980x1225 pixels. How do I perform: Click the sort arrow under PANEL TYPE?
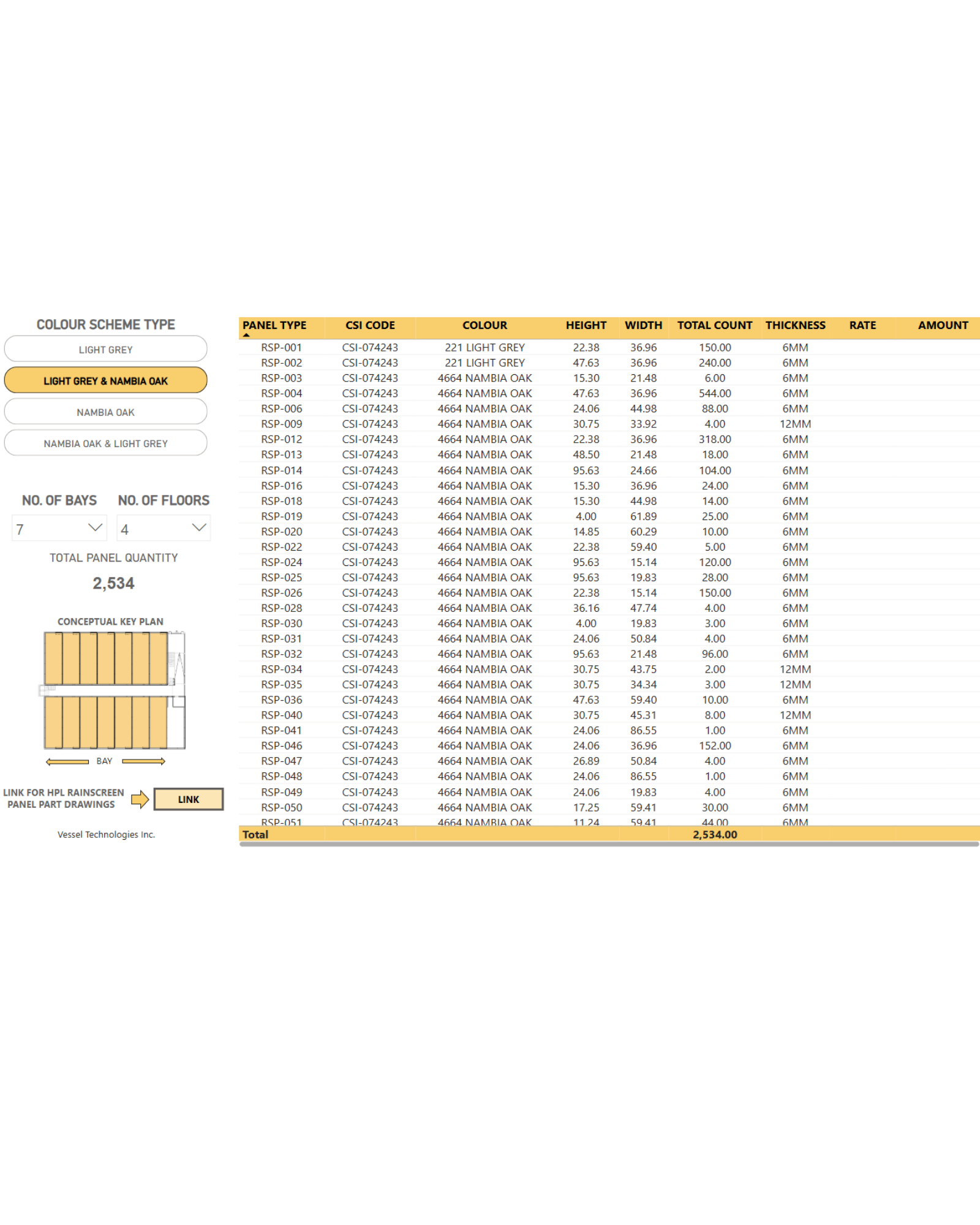246,336
